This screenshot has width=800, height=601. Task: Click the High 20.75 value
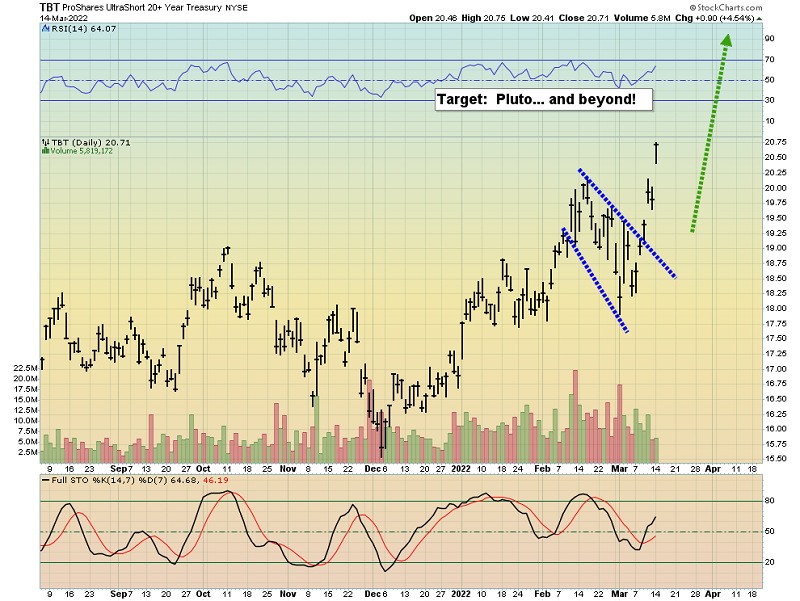click(x=484, y=18)
